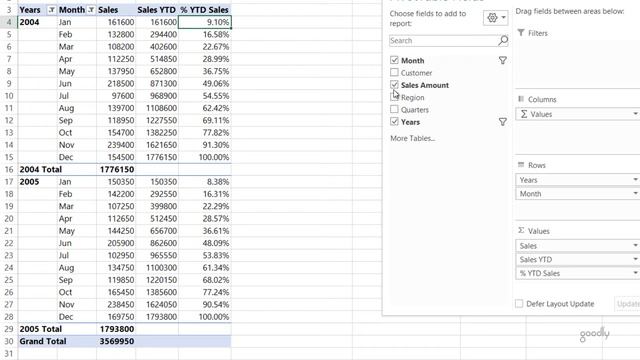Select the cell with sales value 218500
Image resolution: width=640 pixels, height=360 pixels.
click(x=116, y=83)
